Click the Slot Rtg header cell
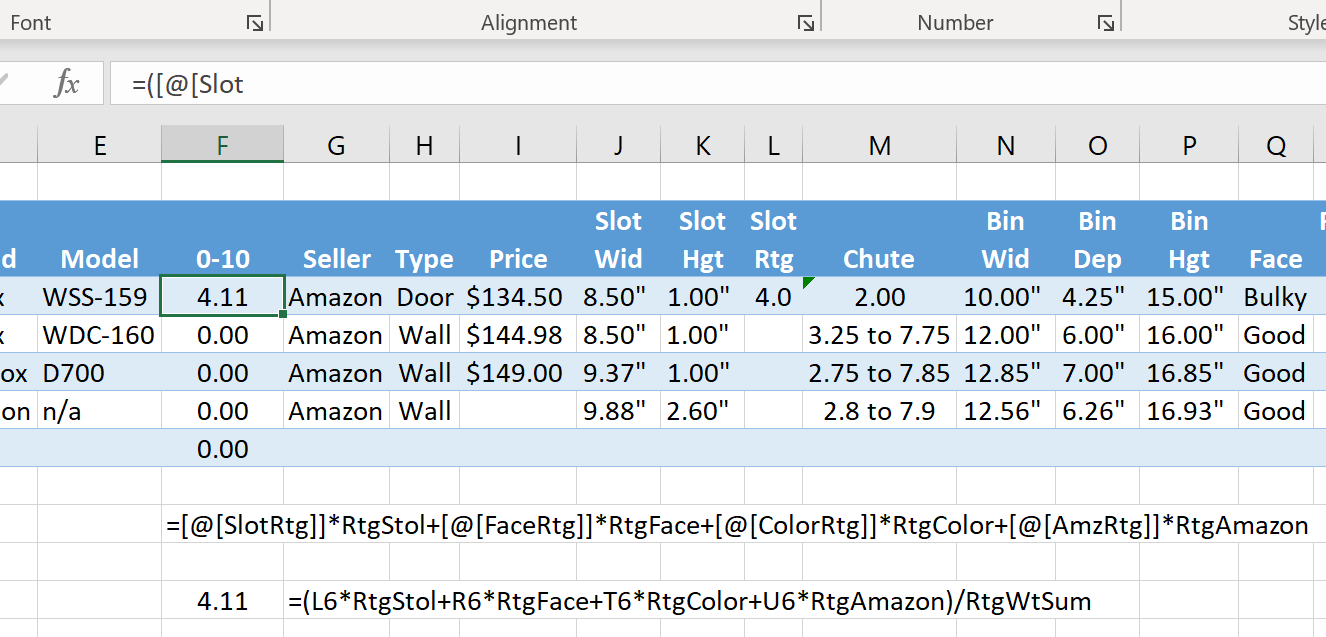 (x=773, y=240)
